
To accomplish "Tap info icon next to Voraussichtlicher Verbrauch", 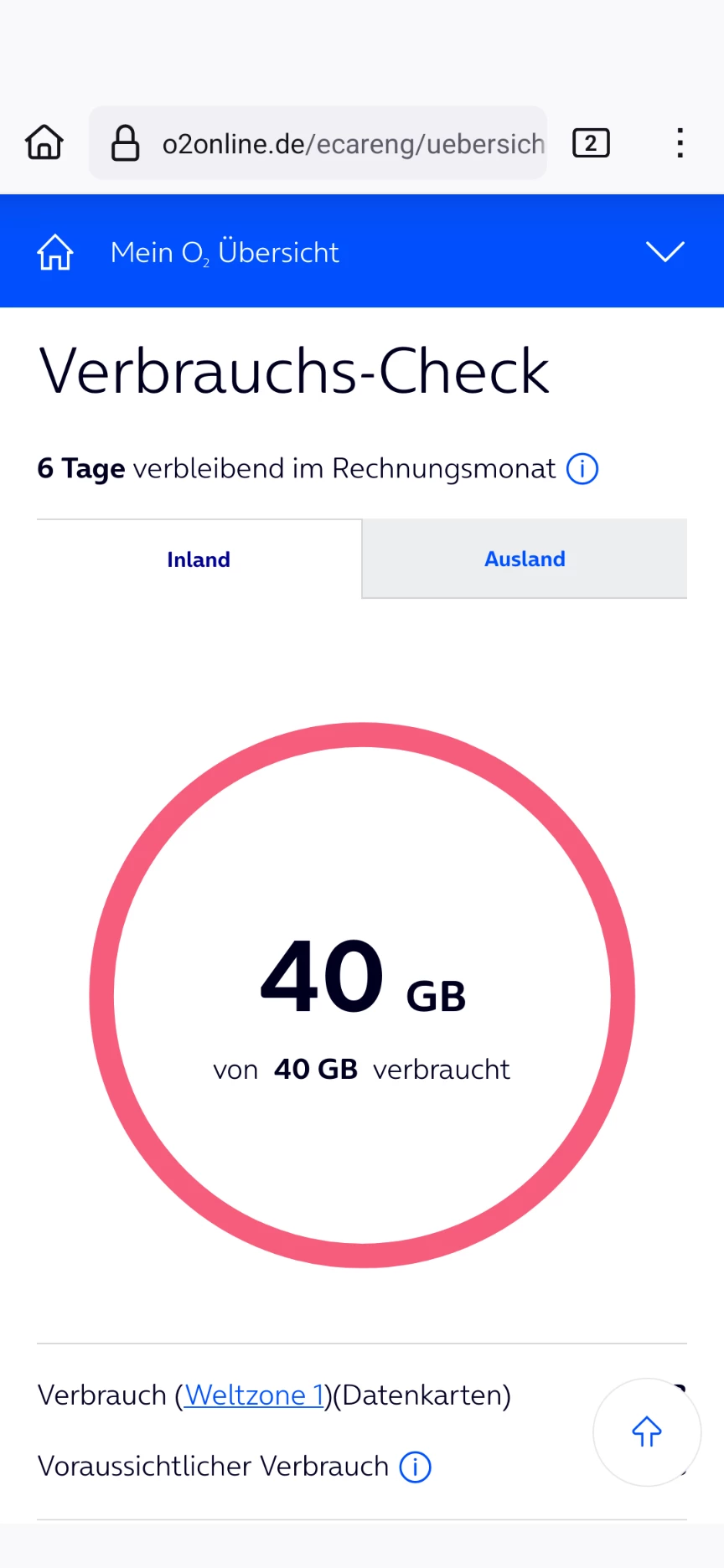I will point(416,1467).
